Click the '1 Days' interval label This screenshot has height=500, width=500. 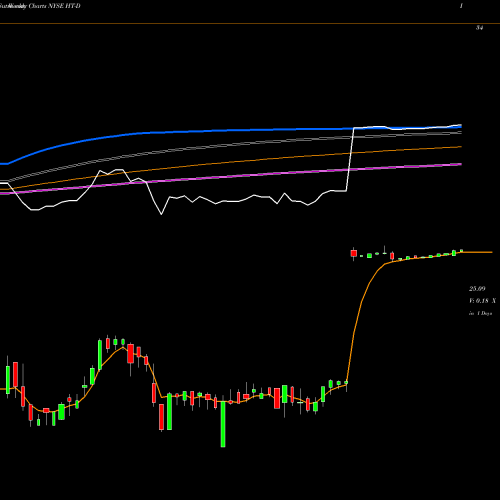(484, 313)
